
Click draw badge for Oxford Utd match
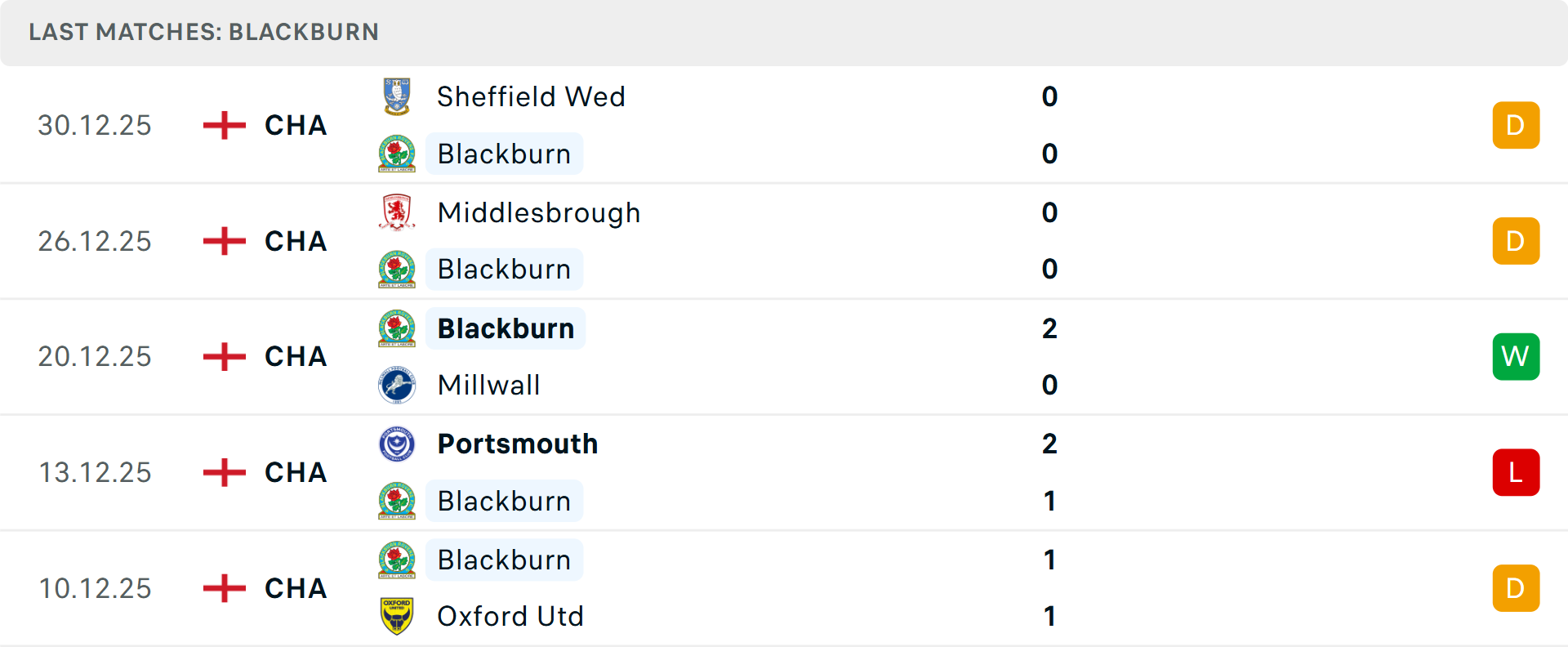1515,588
